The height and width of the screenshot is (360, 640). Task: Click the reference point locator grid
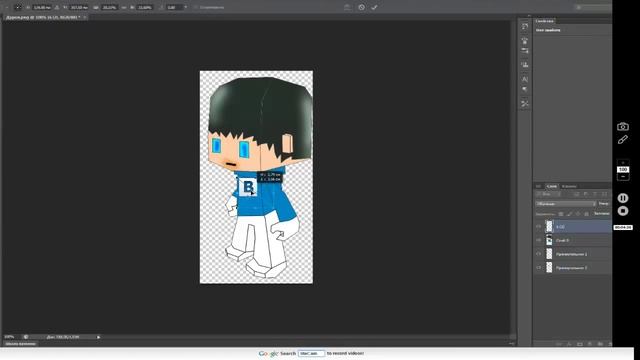pos(18,7)
